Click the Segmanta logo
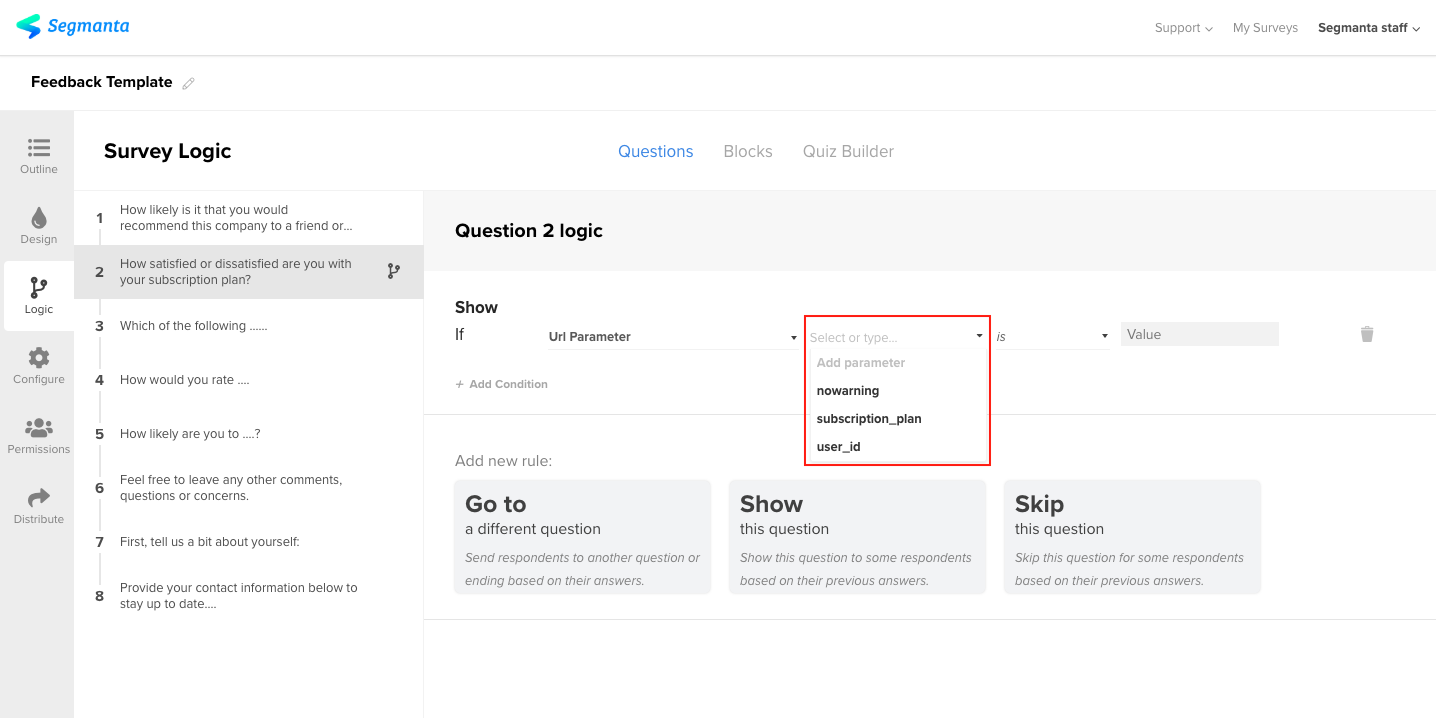Viewport: 1436px width, 718px height. (x=72, y=27)
